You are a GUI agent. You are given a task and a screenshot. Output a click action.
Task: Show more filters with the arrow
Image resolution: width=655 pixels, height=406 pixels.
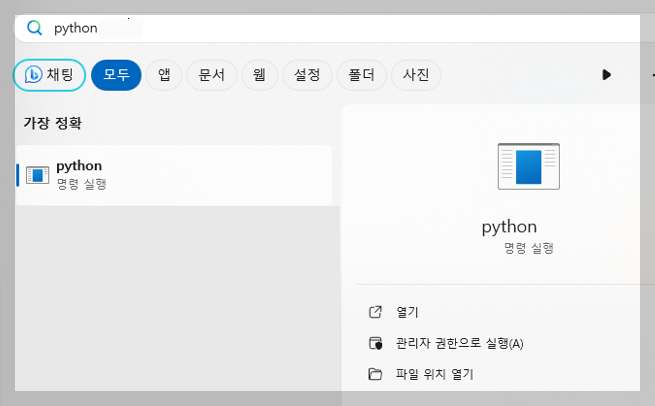(607, 75)
